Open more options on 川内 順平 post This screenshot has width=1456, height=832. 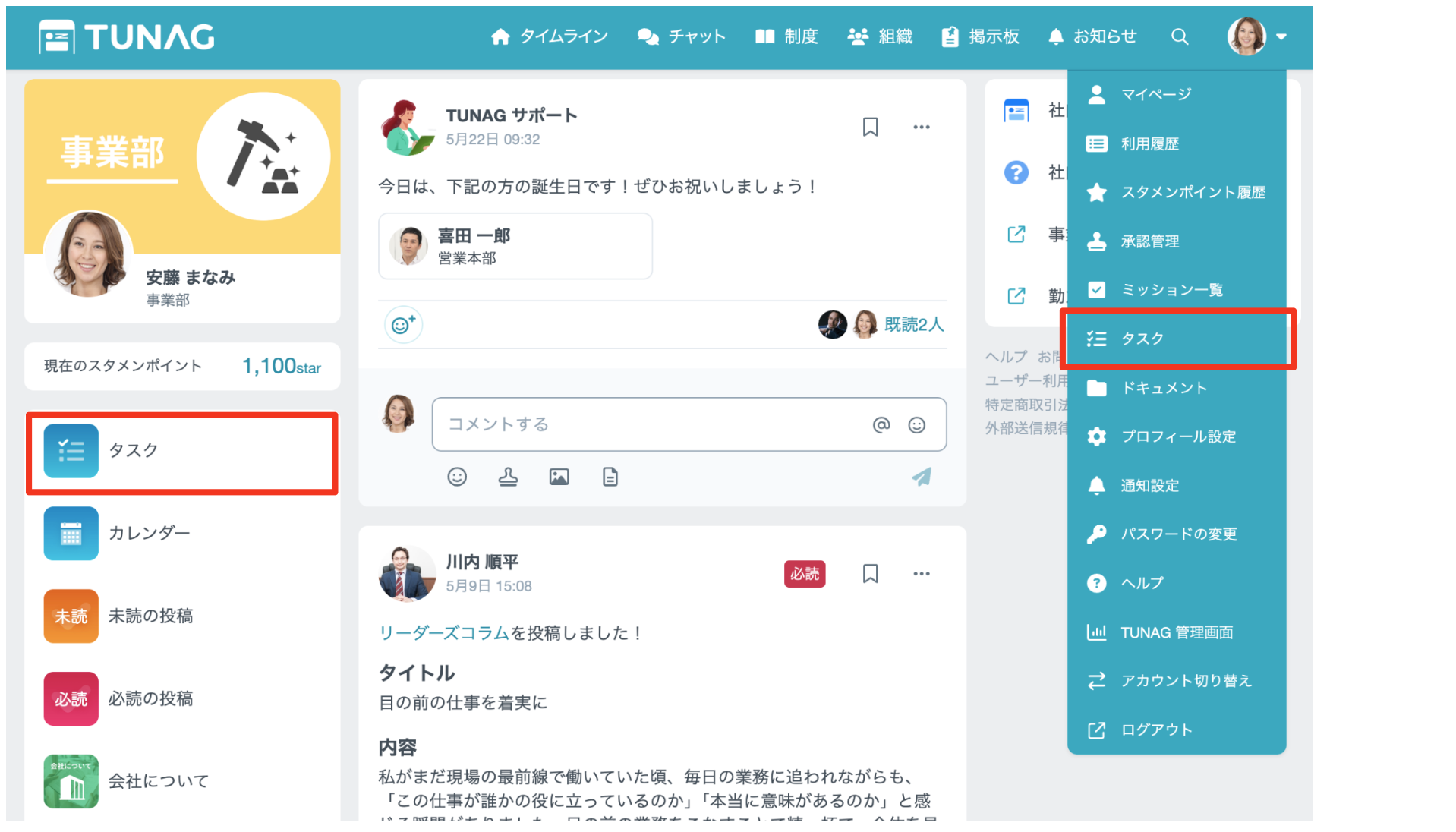click(922, 574)
